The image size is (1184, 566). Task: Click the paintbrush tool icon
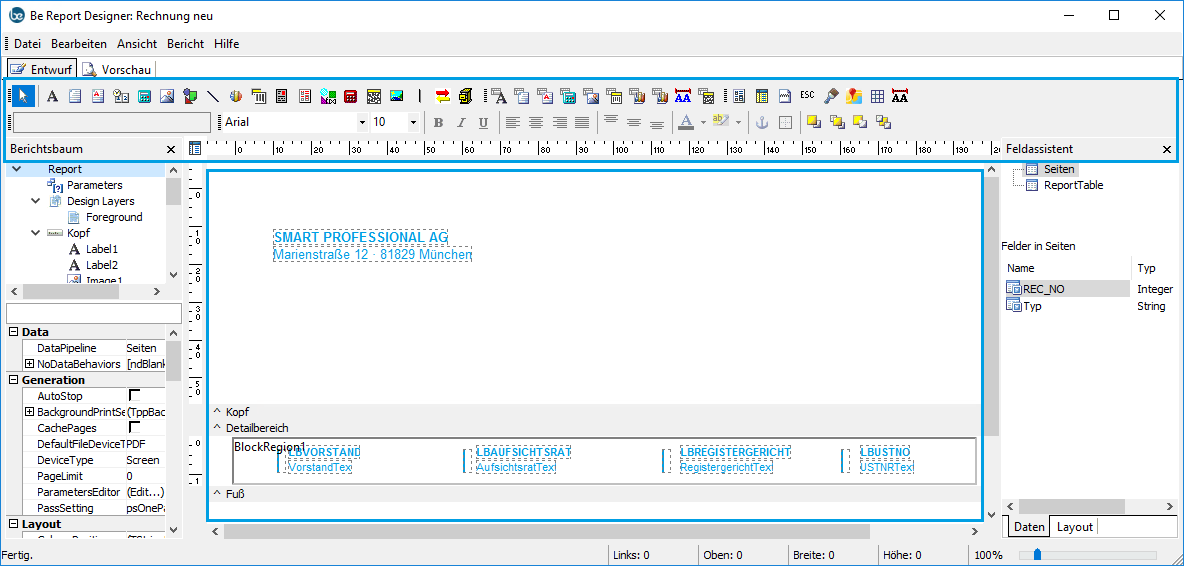tap(831, 96)
